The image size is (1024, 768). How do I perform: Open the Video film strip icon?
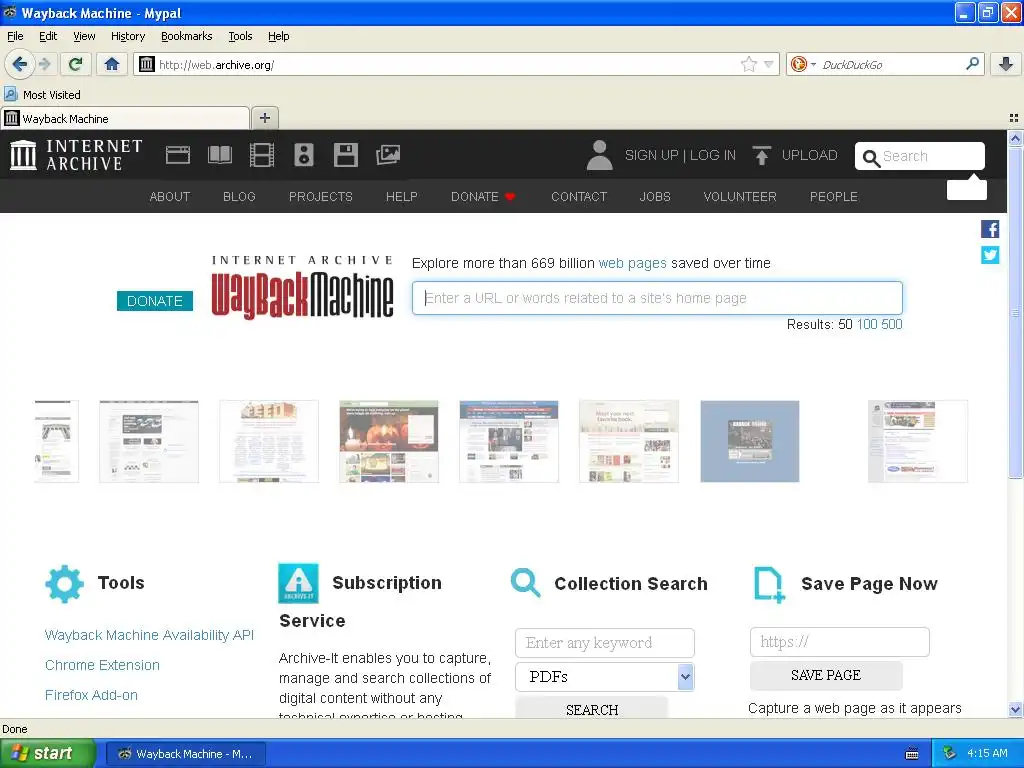coord(262,155)
